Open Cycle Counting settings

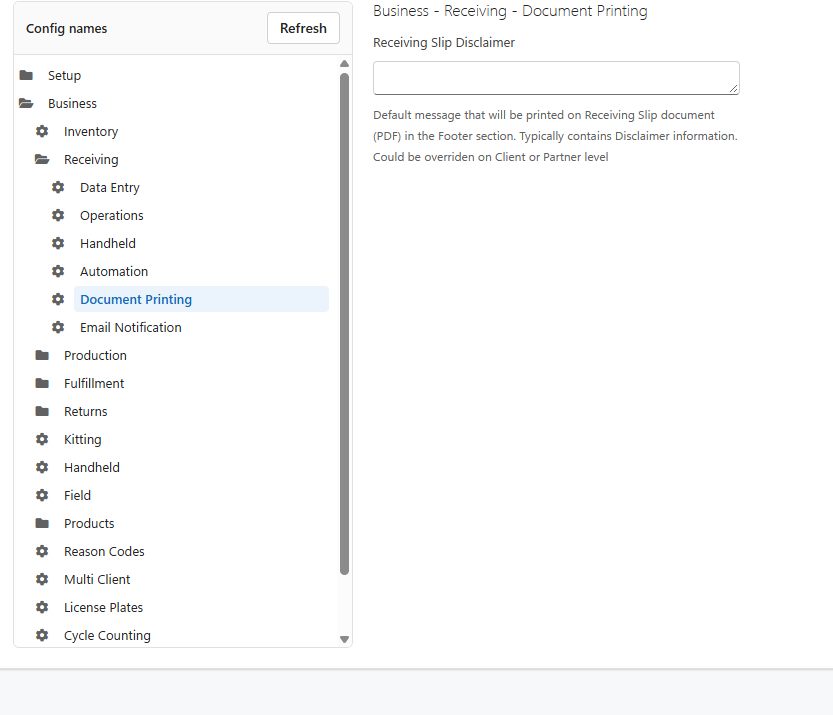tap(107, 636)
